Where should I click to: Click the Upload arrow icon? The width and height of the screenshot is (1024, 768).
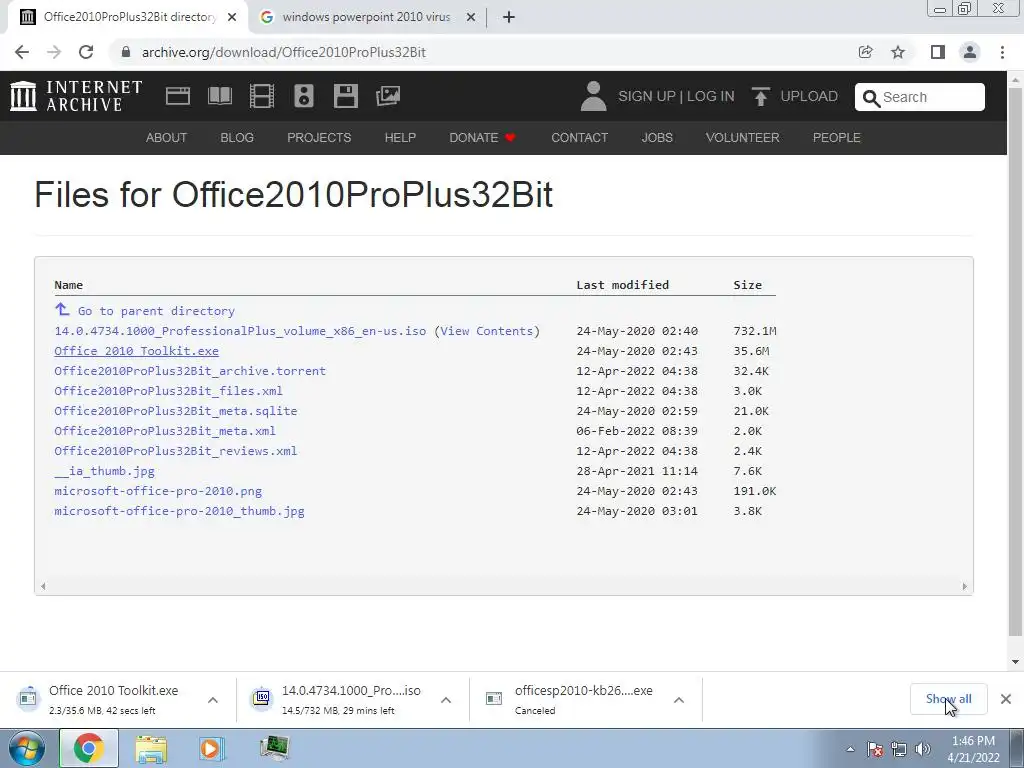760,96
